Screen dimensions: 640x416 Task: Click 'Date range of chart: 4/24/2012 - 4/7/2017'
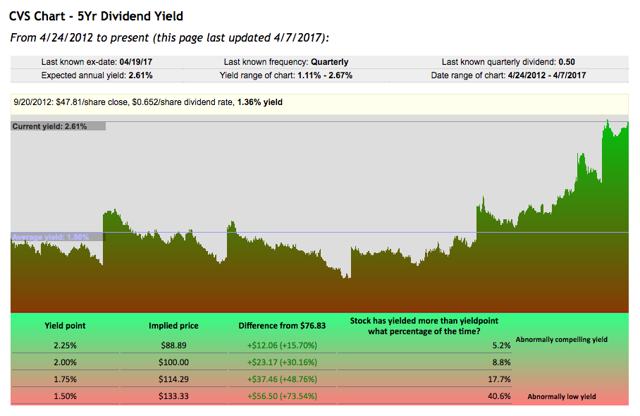pyautogui.click(x=508, y=76)
